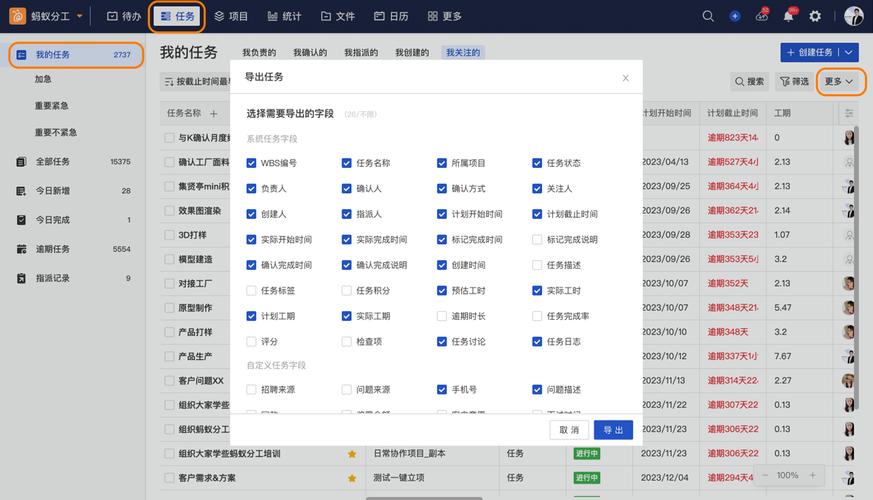Screen dimensions: 873x500
Task: Click the 进行中 status on 客户需求&方案 row
Action: (x=586, y=478)
